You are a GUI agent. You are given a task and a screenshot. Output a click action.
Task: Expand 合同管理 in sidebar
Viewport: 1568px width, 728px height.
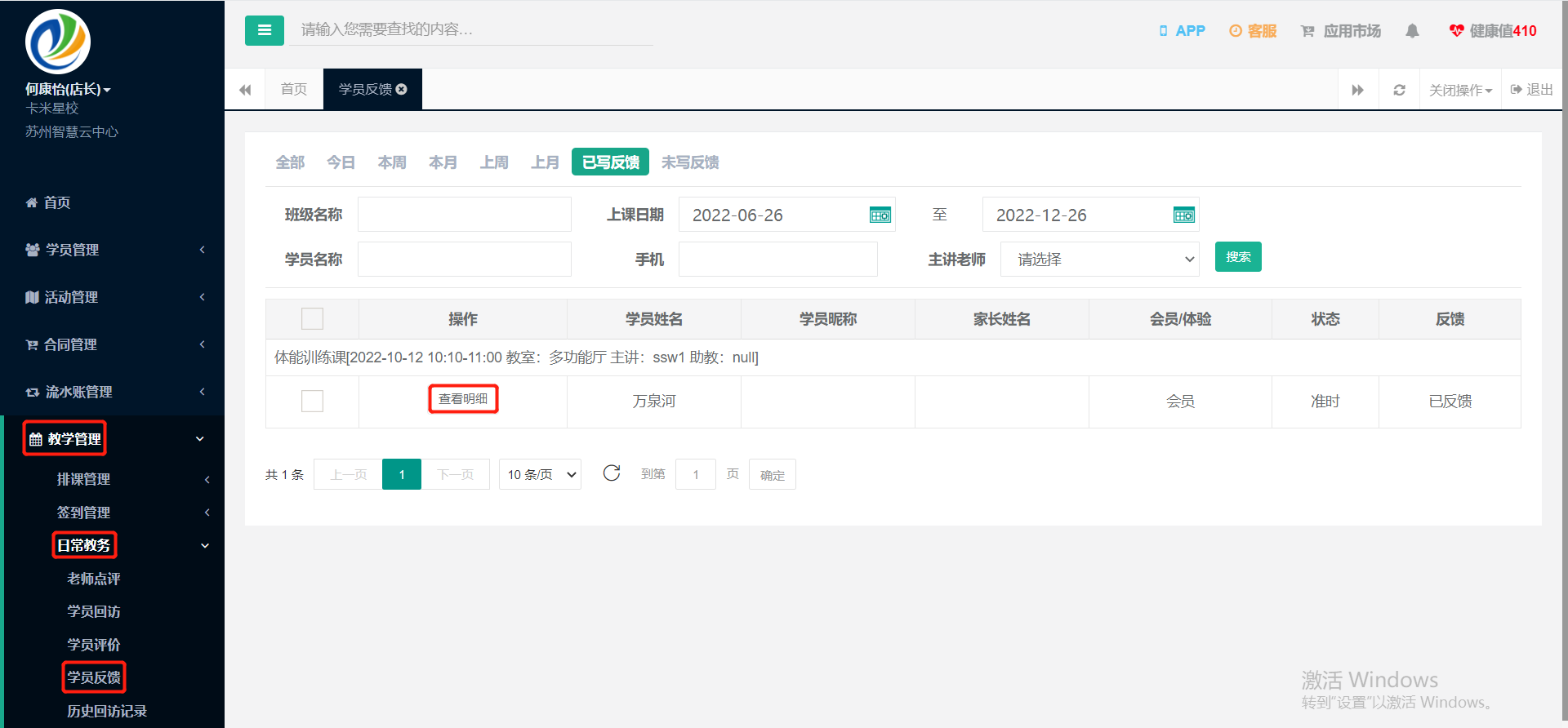tap(112, 344)
